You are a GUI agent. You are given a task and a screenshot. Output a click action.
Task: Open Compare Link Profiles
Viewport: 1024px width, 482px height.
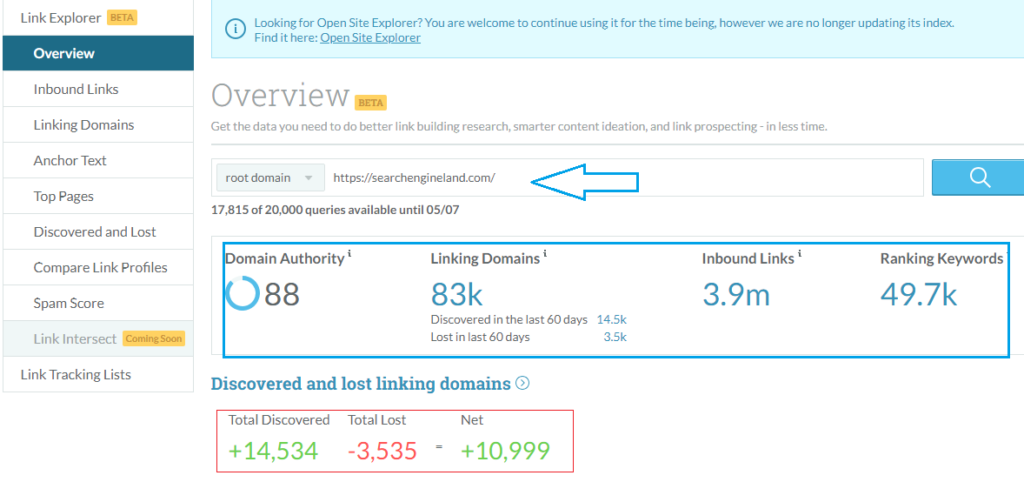coord(98,268)
